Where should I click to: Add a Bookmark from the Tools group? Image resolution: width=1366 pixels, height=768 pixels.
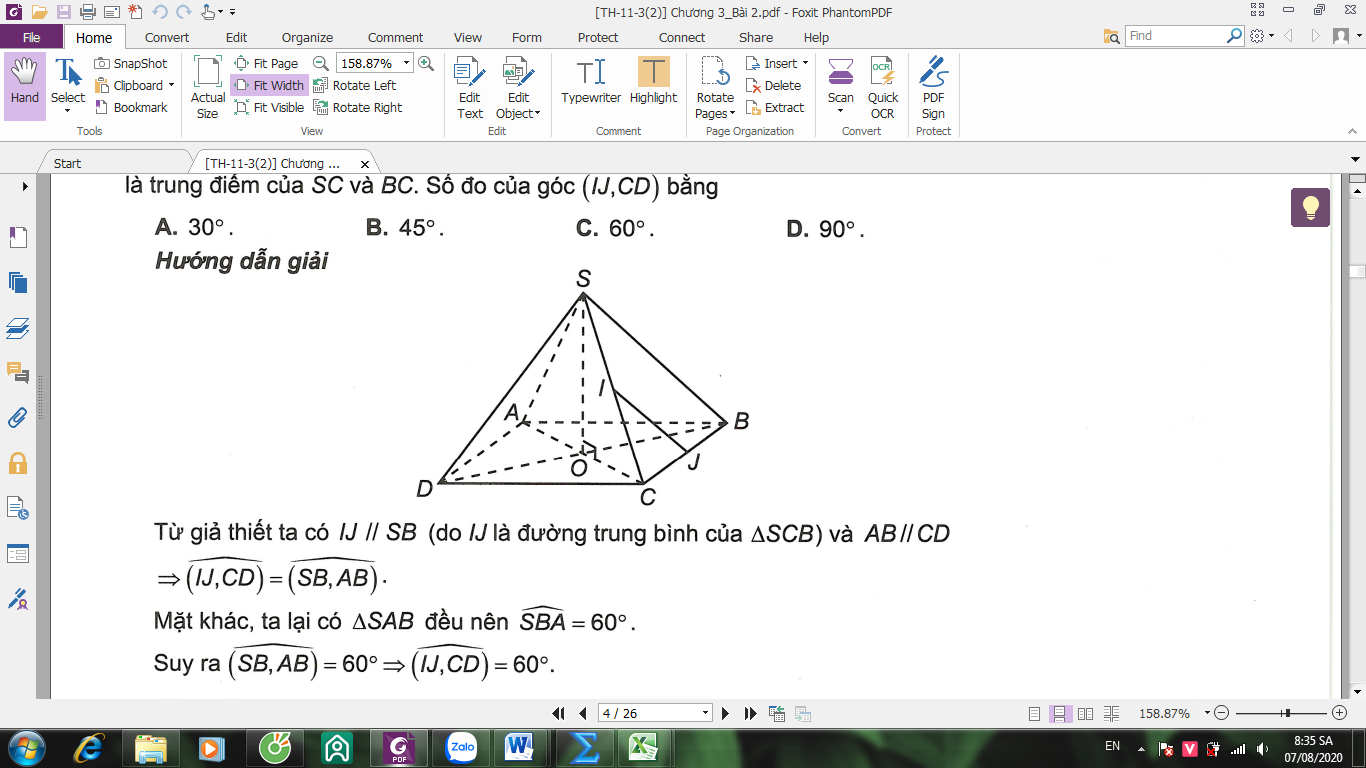click(131, 107)
